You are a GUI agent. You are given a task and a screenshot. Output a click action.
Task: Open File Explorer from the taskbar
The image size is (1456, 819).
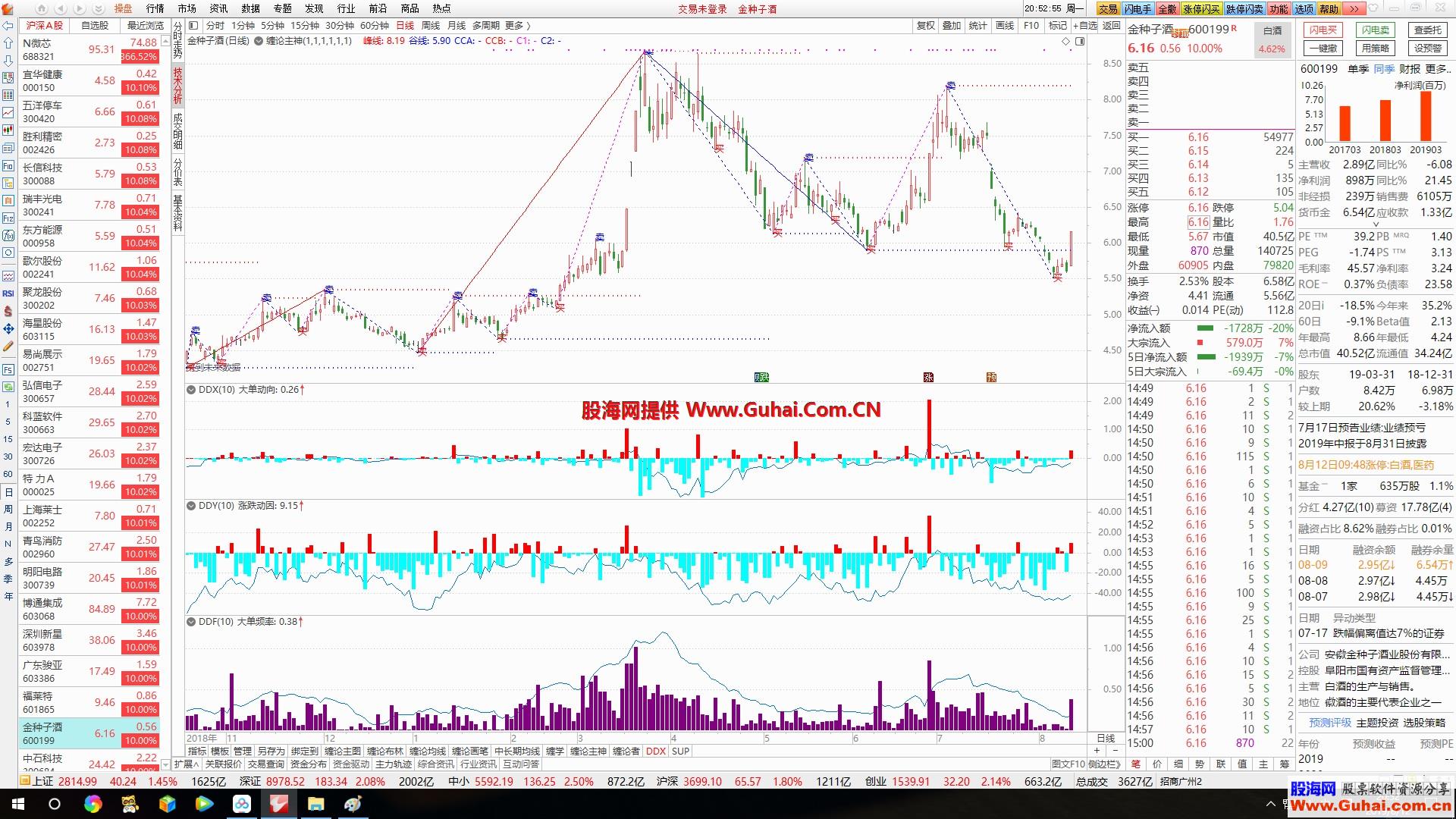[x=315, y=804]
